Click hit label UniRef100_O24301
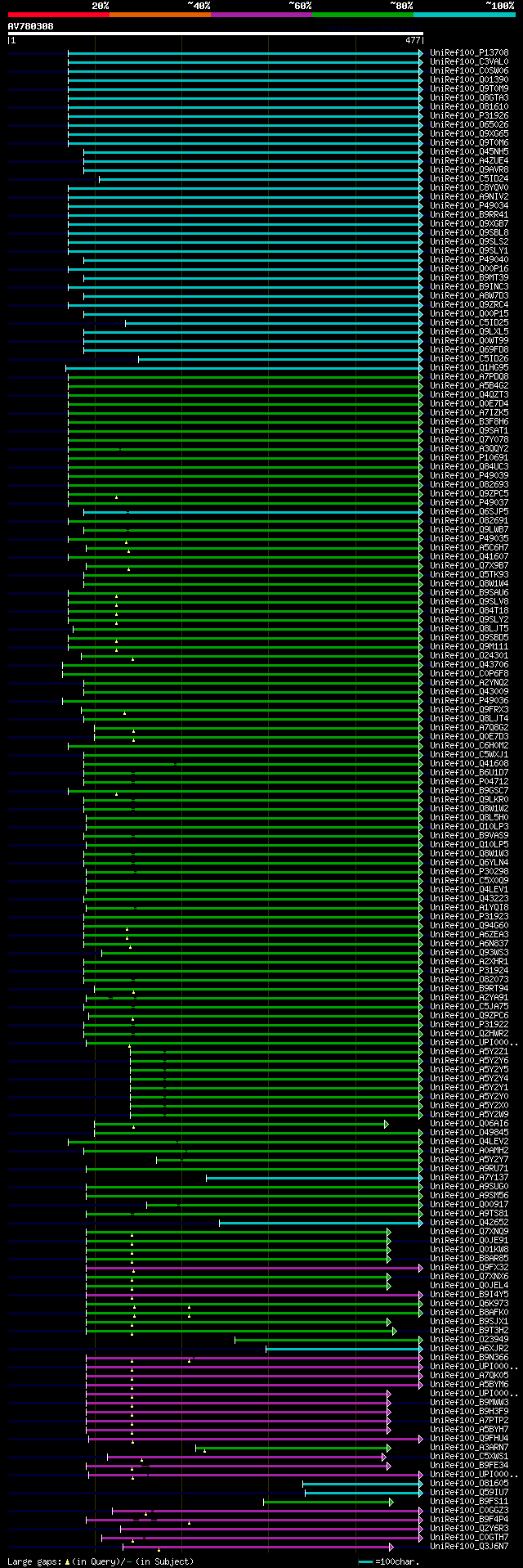The width and height of the screenshot is (523, 1568). point(469,656)
